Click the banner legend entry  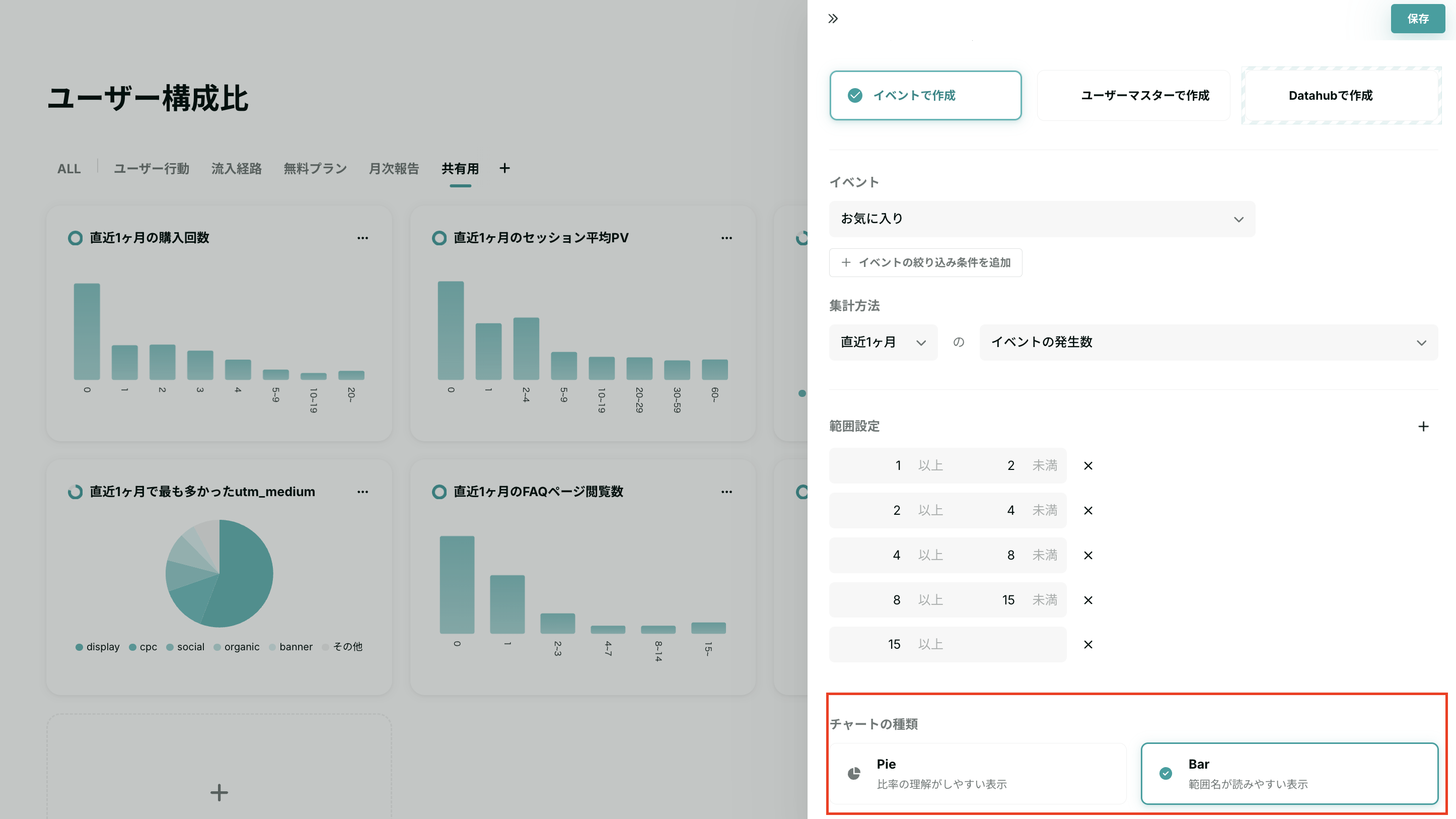click(x=290, y=647)
